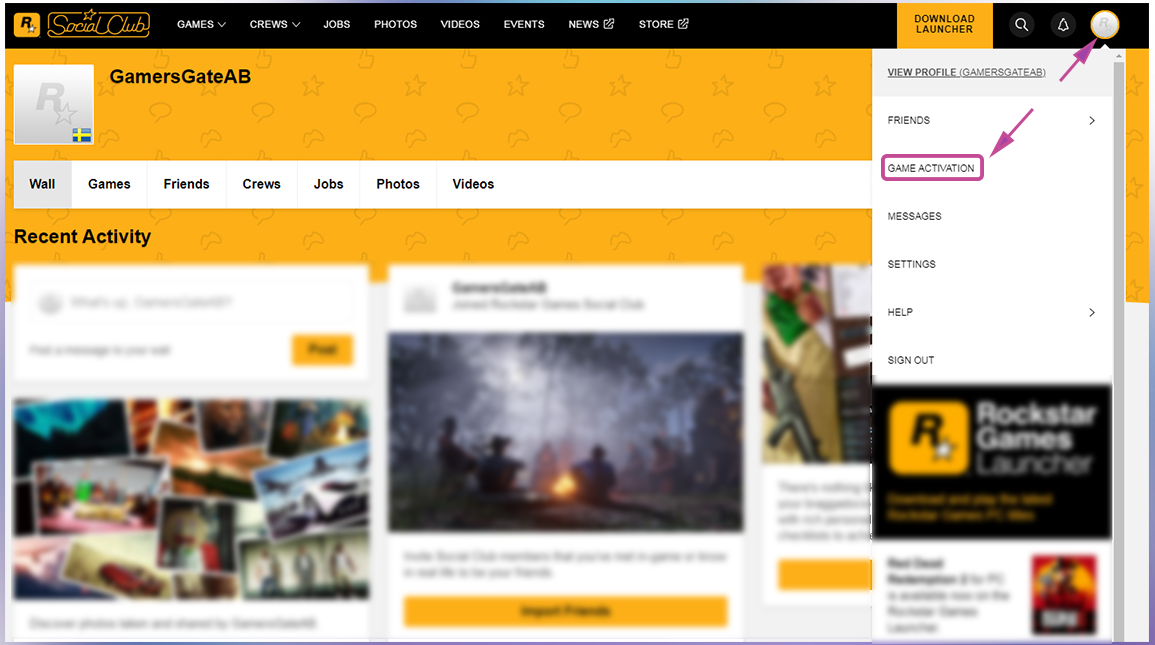Click the profile avatar icon
This screenshot has width=1155, height=645.
(x=1105, y=24)
